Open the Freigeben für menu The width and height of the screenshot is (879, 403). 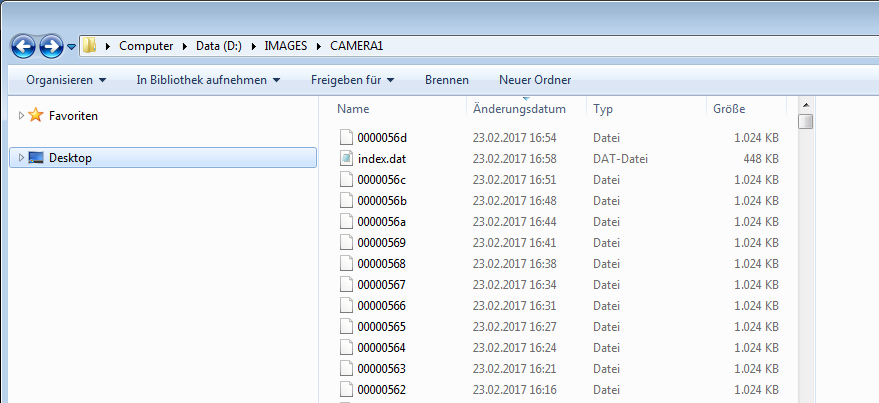pyautogui.click(x=353, y=80)
